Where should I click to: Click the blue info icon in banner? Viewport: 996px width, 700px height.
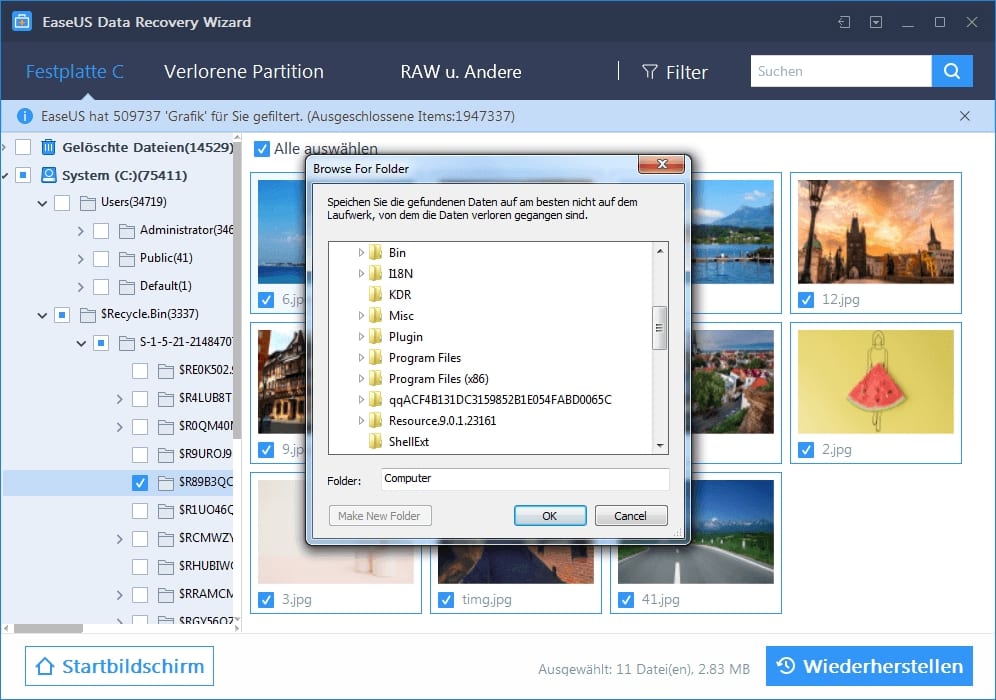pyautogui.click(x=25, y=116)
